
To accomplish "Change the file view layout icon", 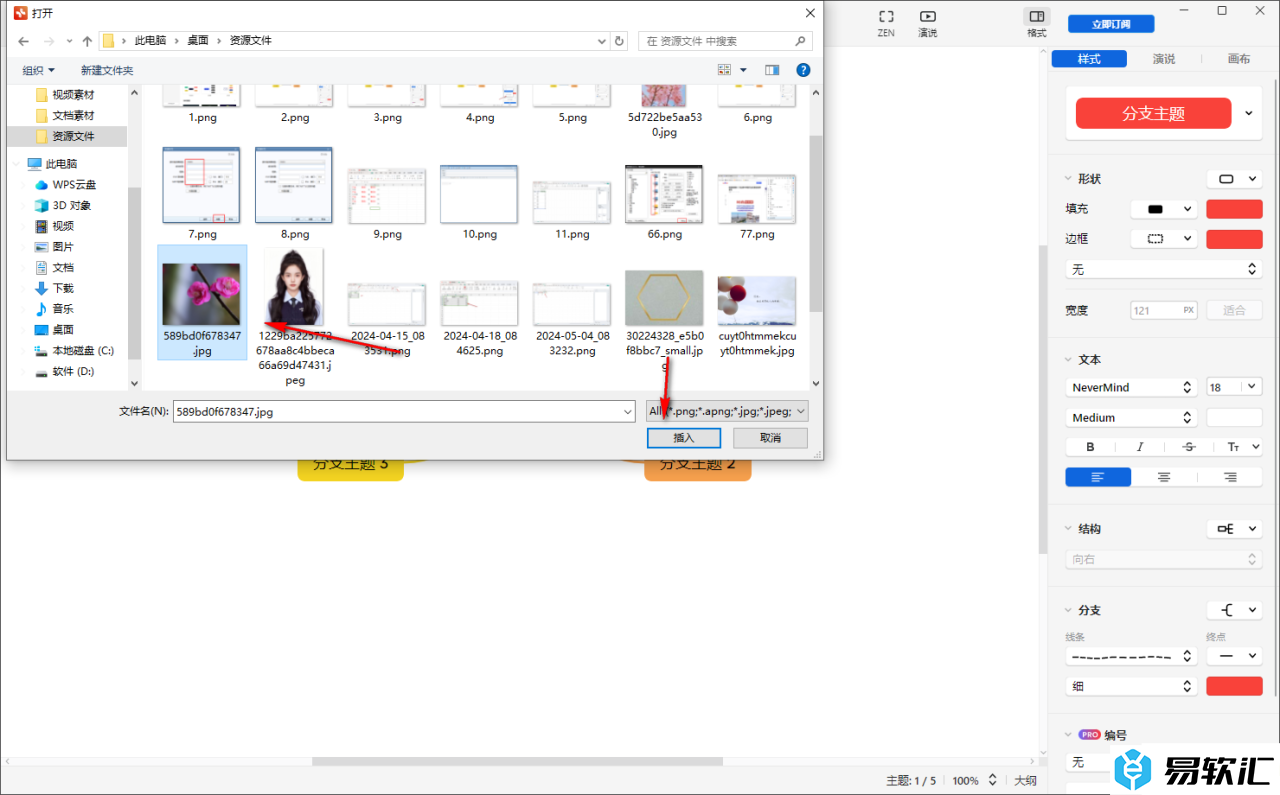I will coord(725,70).
